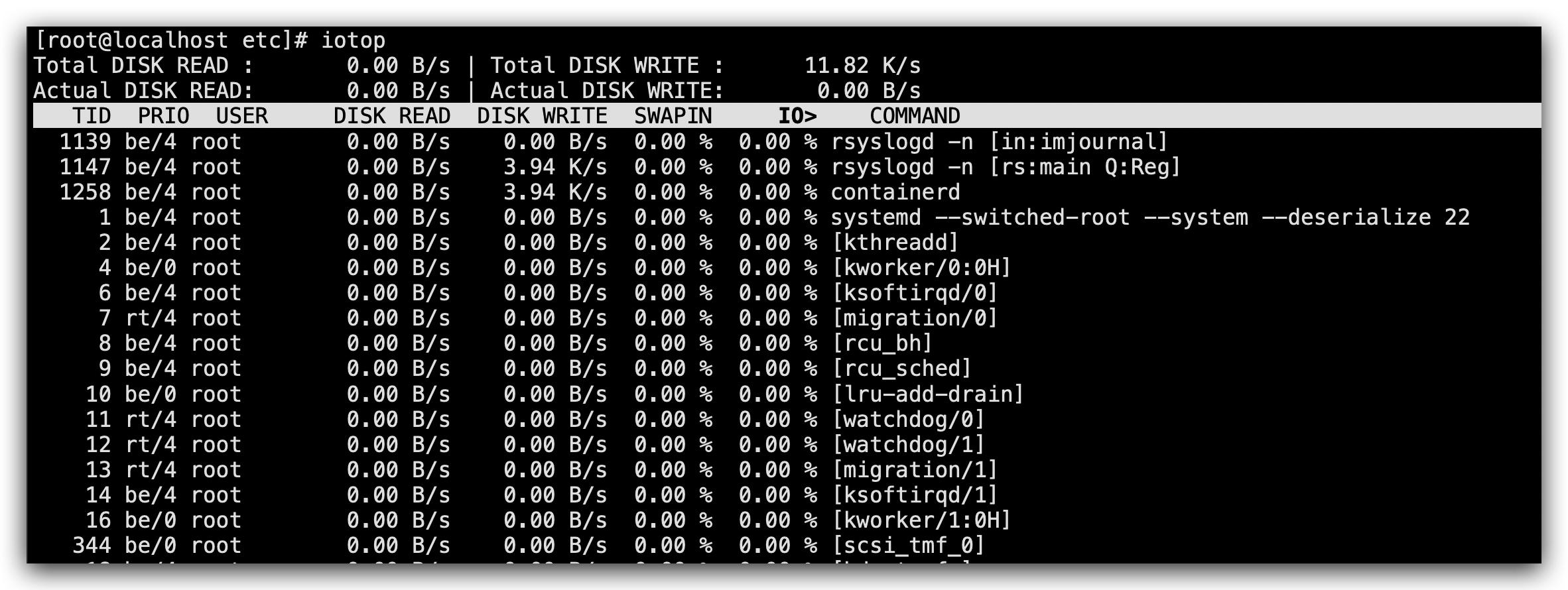
Task: Click the containerd process entry
Action: 895,192
